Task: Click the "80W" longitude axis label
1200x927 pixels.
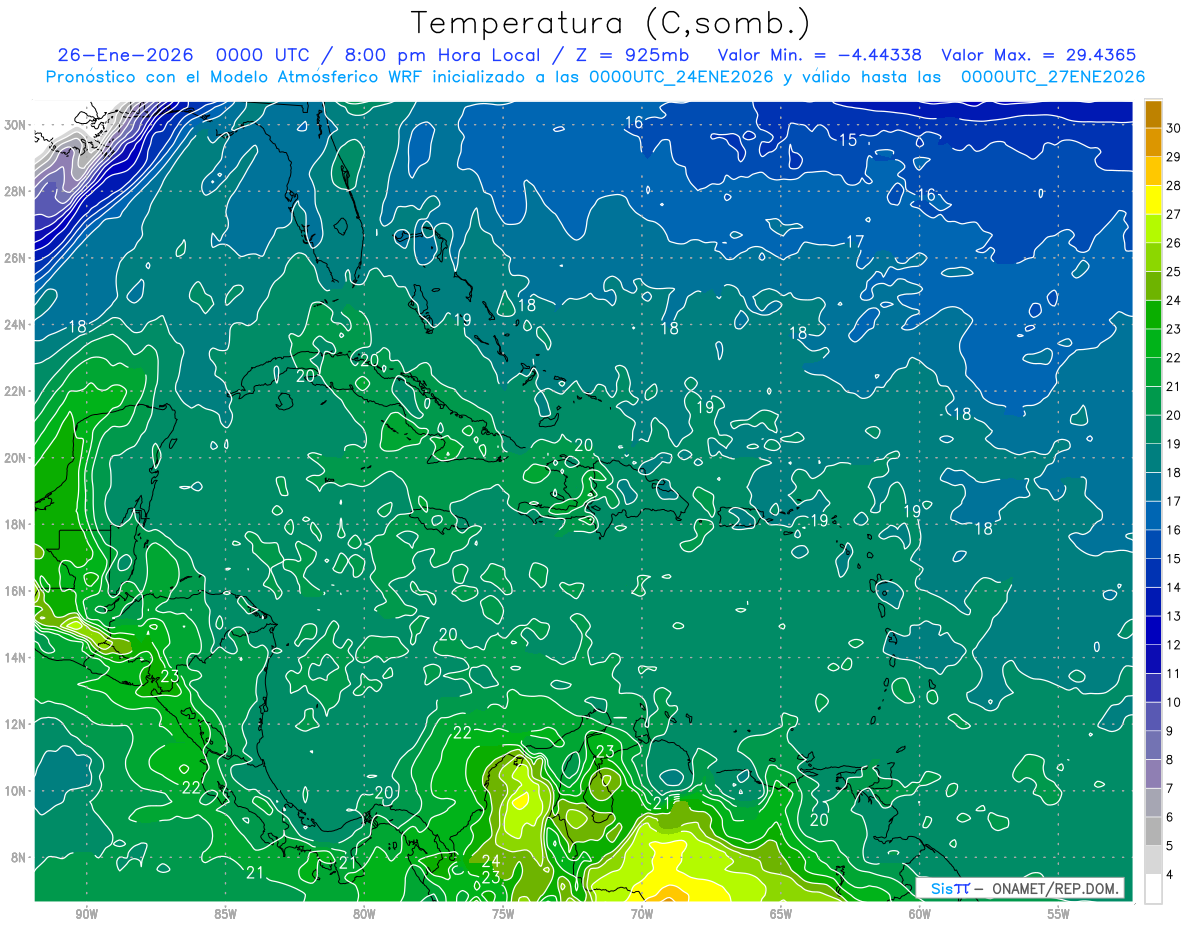Action: (x=364, y=914)
